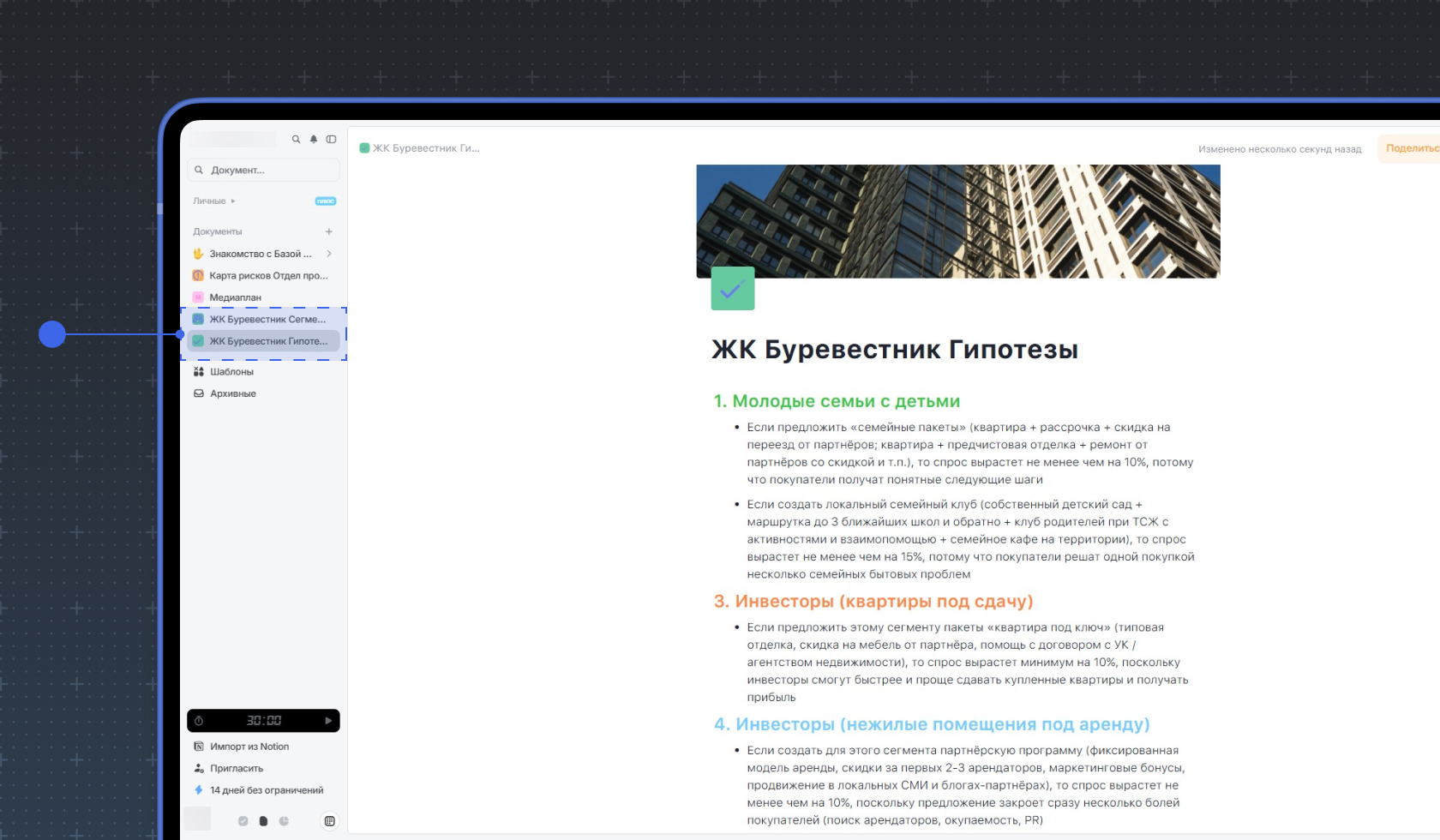Click the "ЖК Буревестник Ги..." breadcrumb
Screen dimensions: 1440x840
pos(420,148)
